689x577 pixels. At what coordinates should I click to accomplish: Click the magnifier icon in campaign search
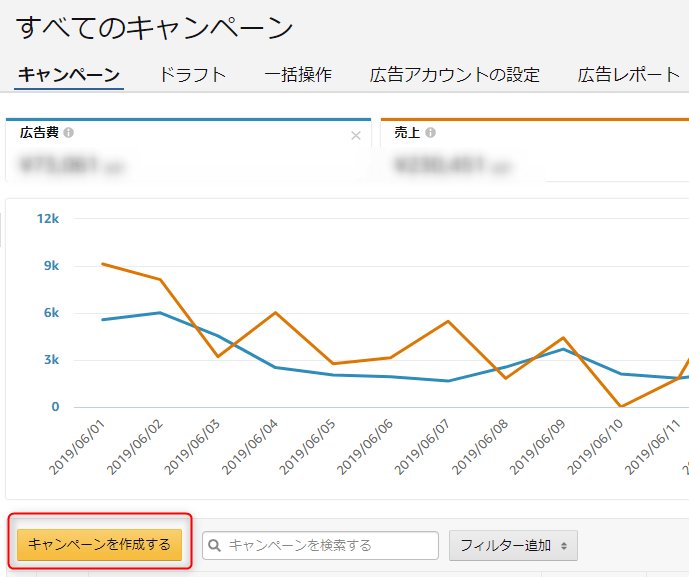pos(215,545)
